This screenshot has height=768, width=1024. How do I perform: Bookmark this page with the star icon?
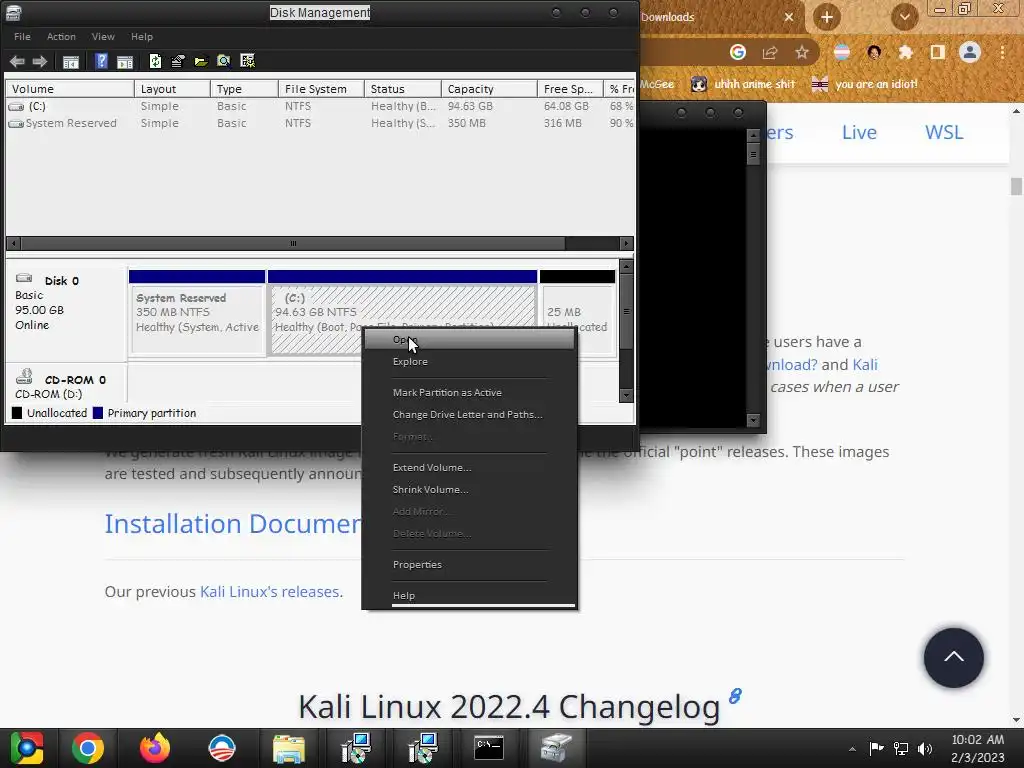click(x=802, y=52)
